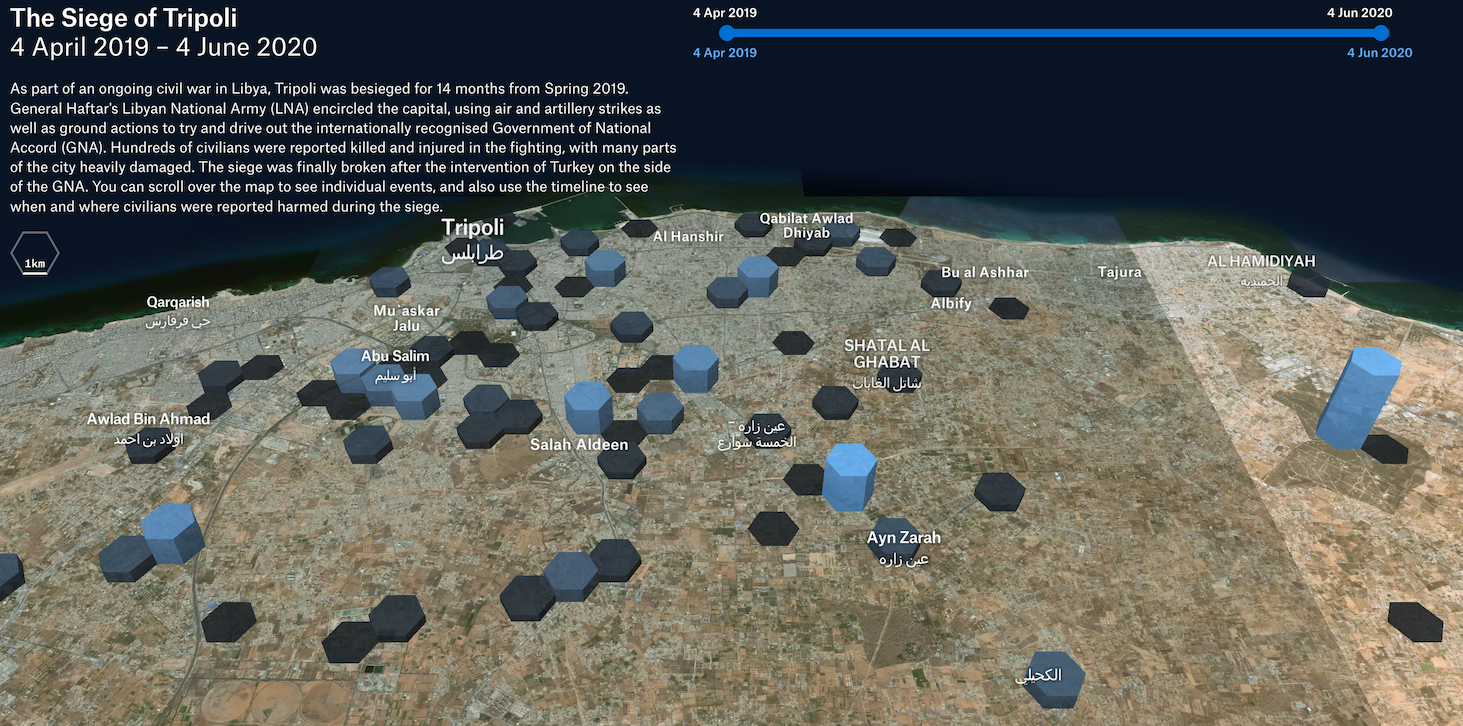Click the dark hexagon beside the Al Hamidiyah label

click(x=1307, y=283)
